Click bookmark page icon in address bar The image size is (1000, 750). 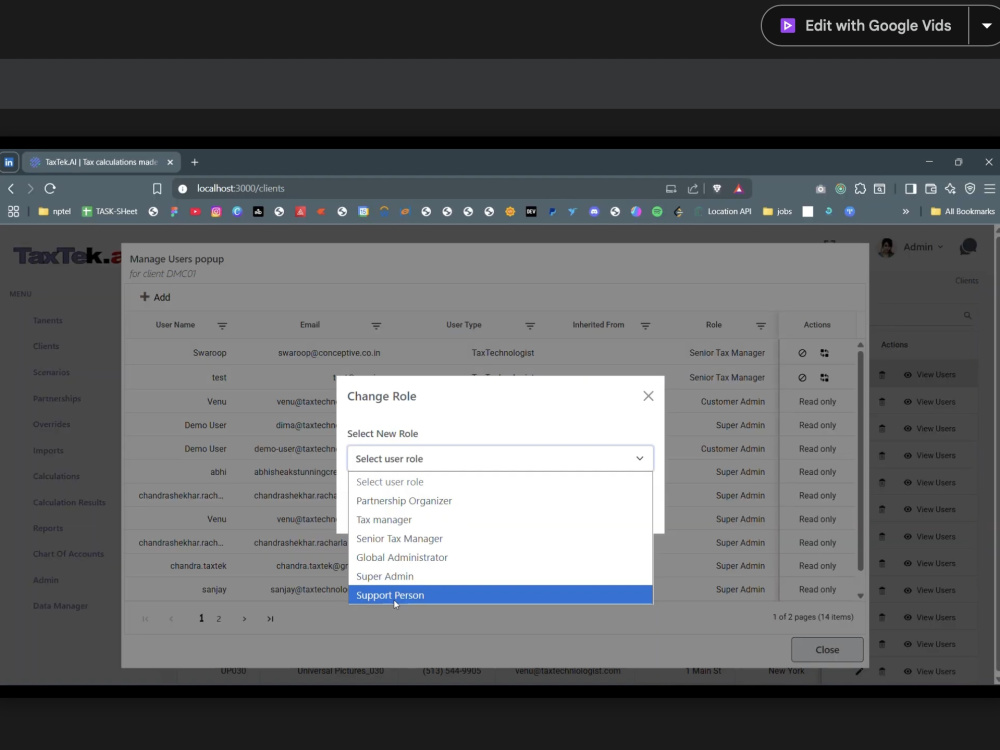[157, 188]
